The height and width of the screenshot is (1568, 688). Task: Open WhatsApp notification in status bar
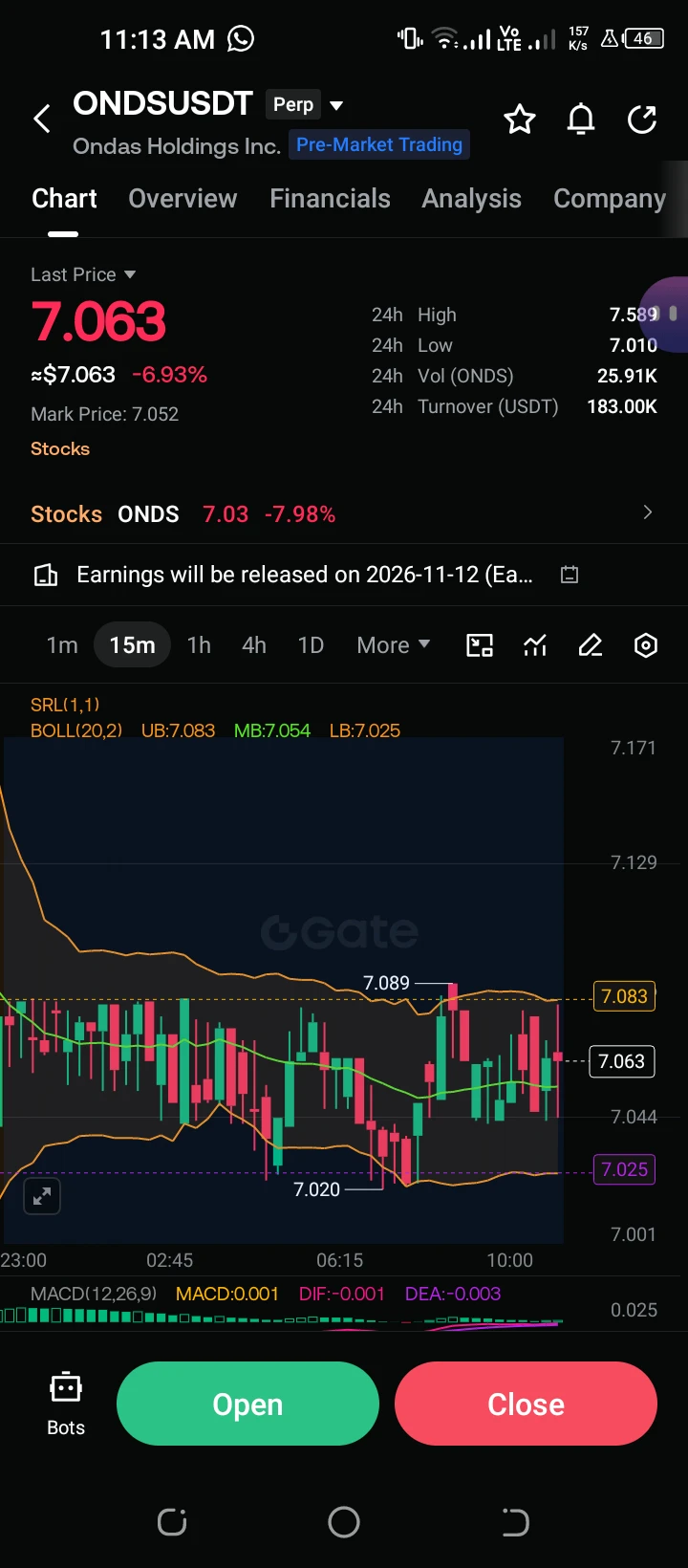click(241, 38)
